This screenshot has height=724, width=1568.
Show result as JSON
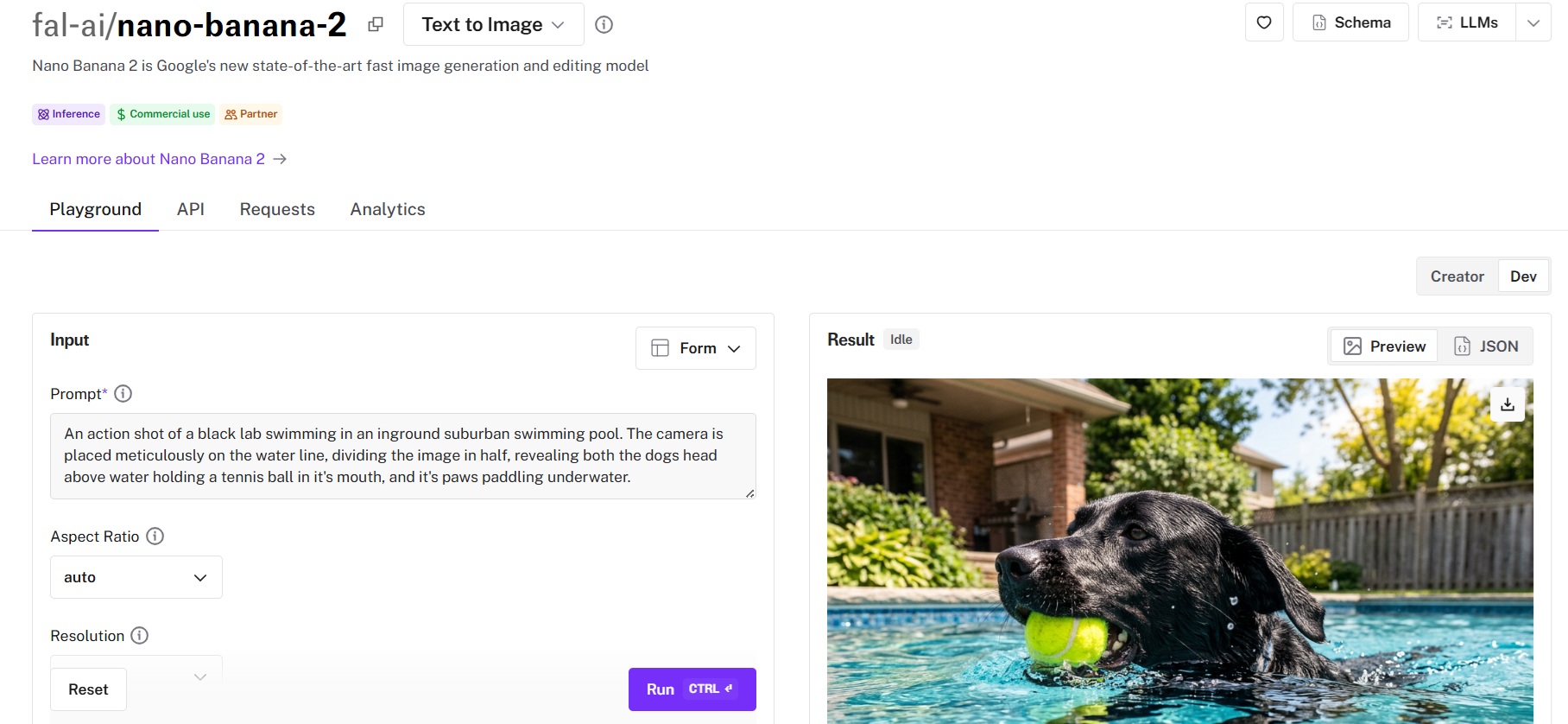click(x=1485, y=346)
